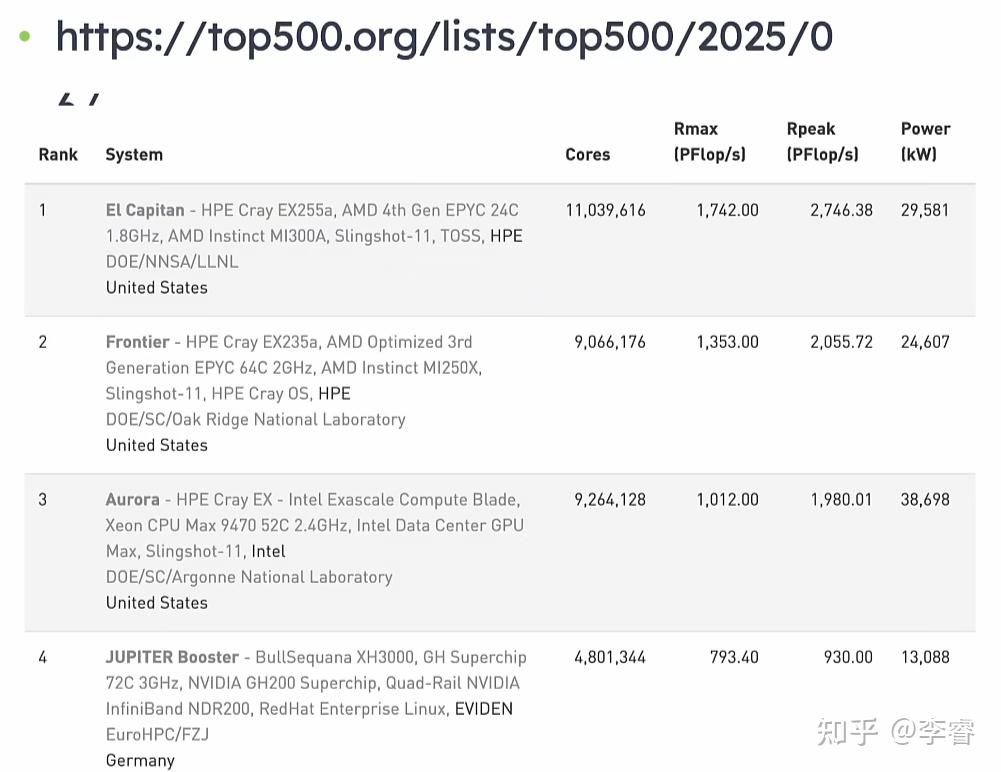Select the Aurora system name link
This screenshot has width=1001, height=772.
(132, 499)
